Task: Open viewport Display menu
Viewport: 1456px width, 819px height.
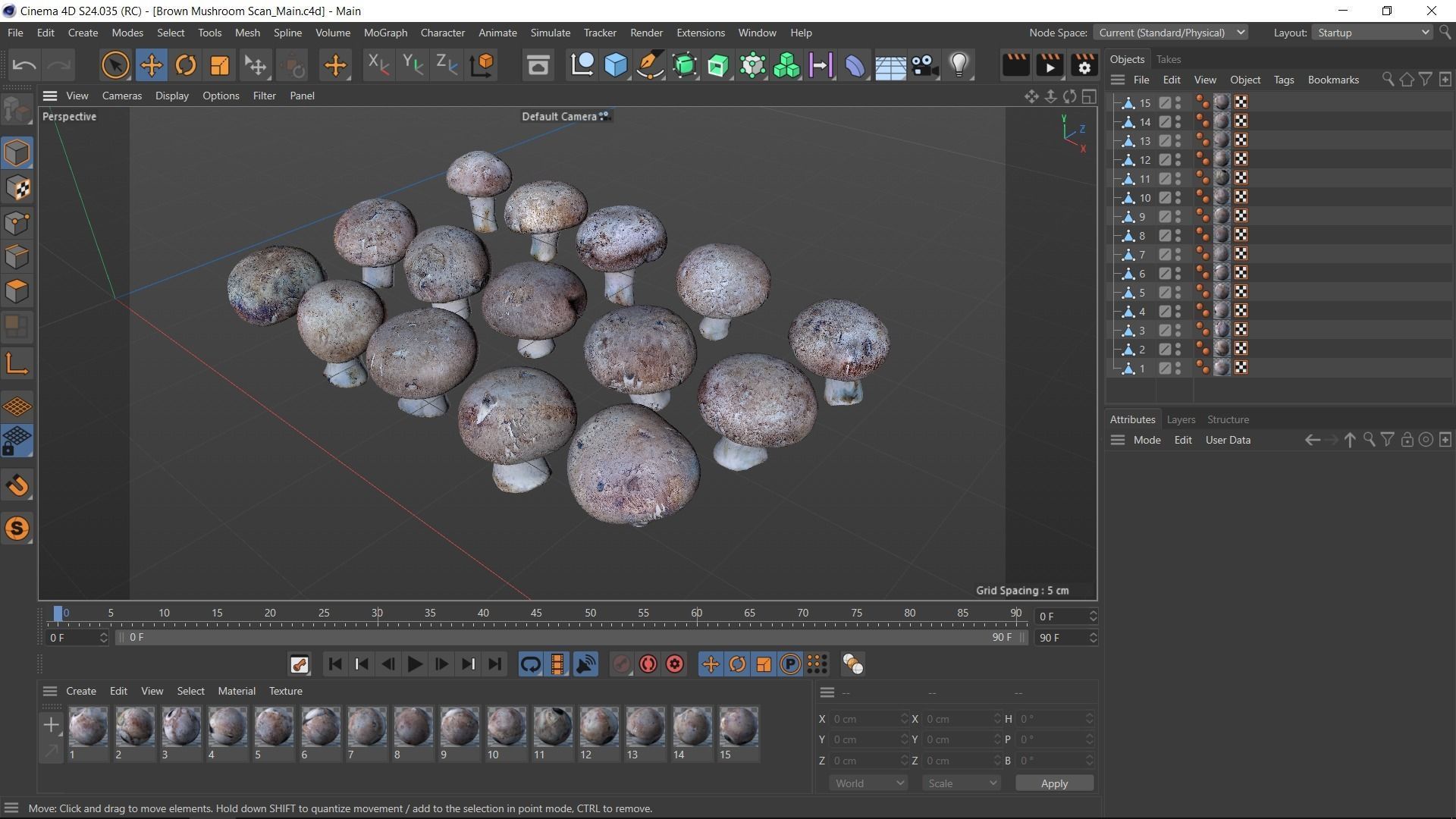Action: click(x=172, y=96)
